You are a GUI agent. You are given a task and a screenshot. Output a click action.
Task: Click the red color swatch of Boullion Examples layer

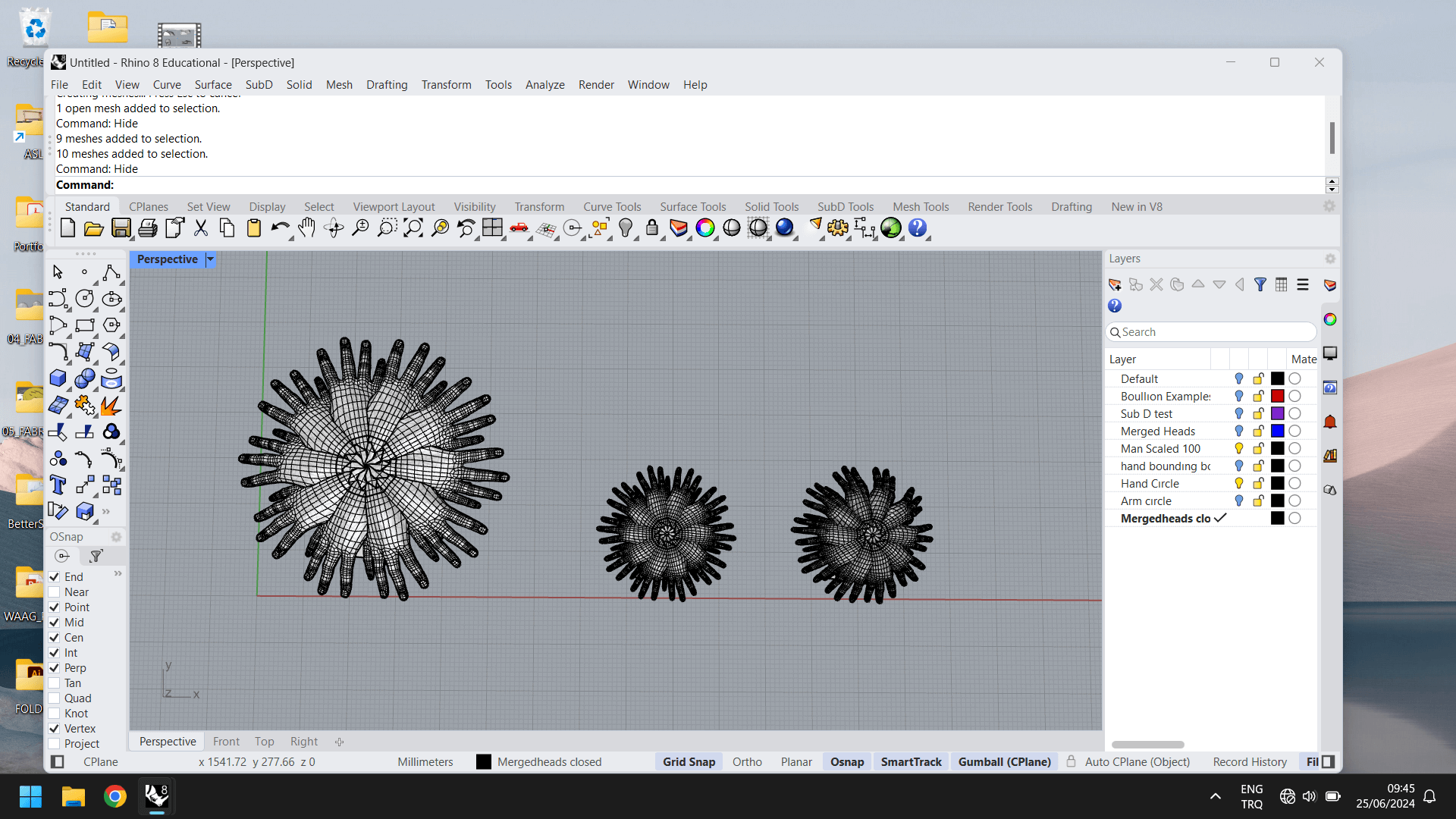coord(1278,397)
